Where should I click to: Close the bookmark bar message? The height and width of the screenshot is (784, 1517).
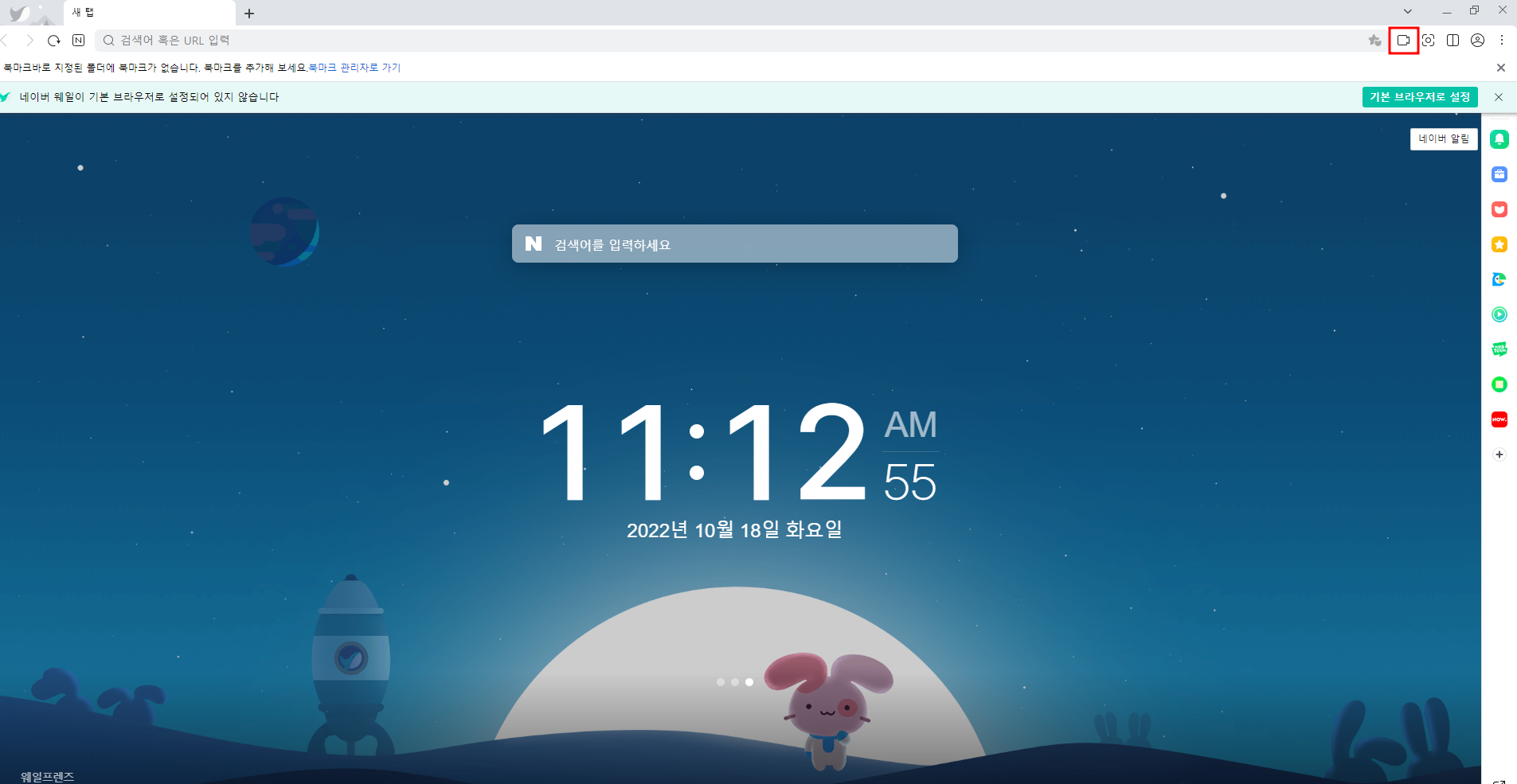pos(1501,68)
